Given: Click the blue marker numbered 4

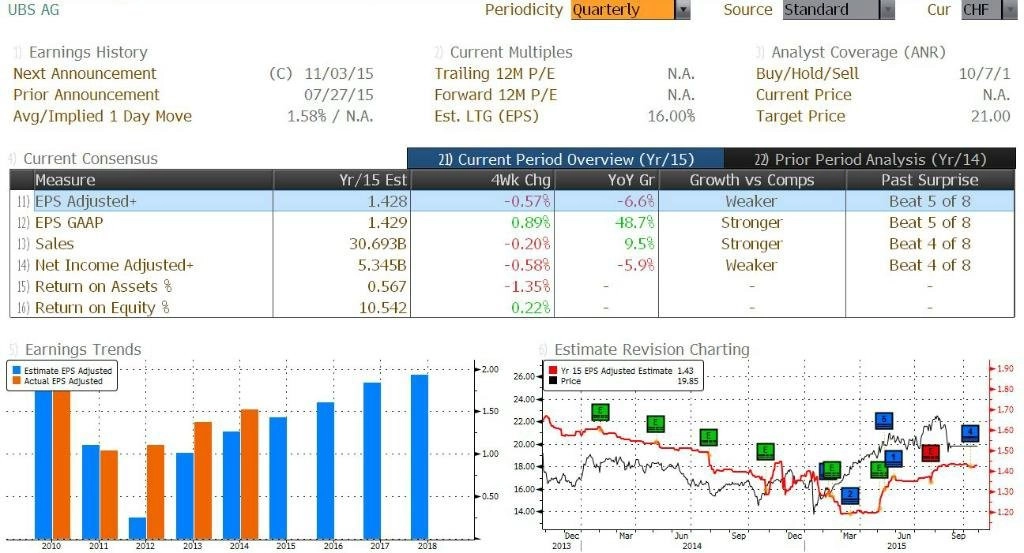Looking at the screenshot, I should click(970, 433).
